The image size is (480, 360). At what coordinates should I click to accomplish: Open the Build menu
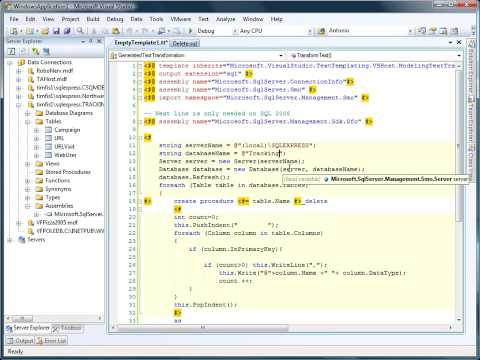(93, 19)
